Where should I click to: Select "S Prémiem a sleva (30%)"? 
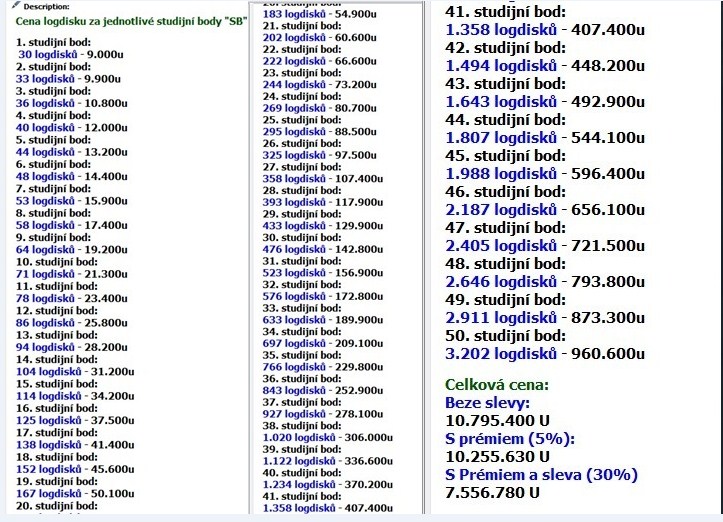tap(541, 475)
